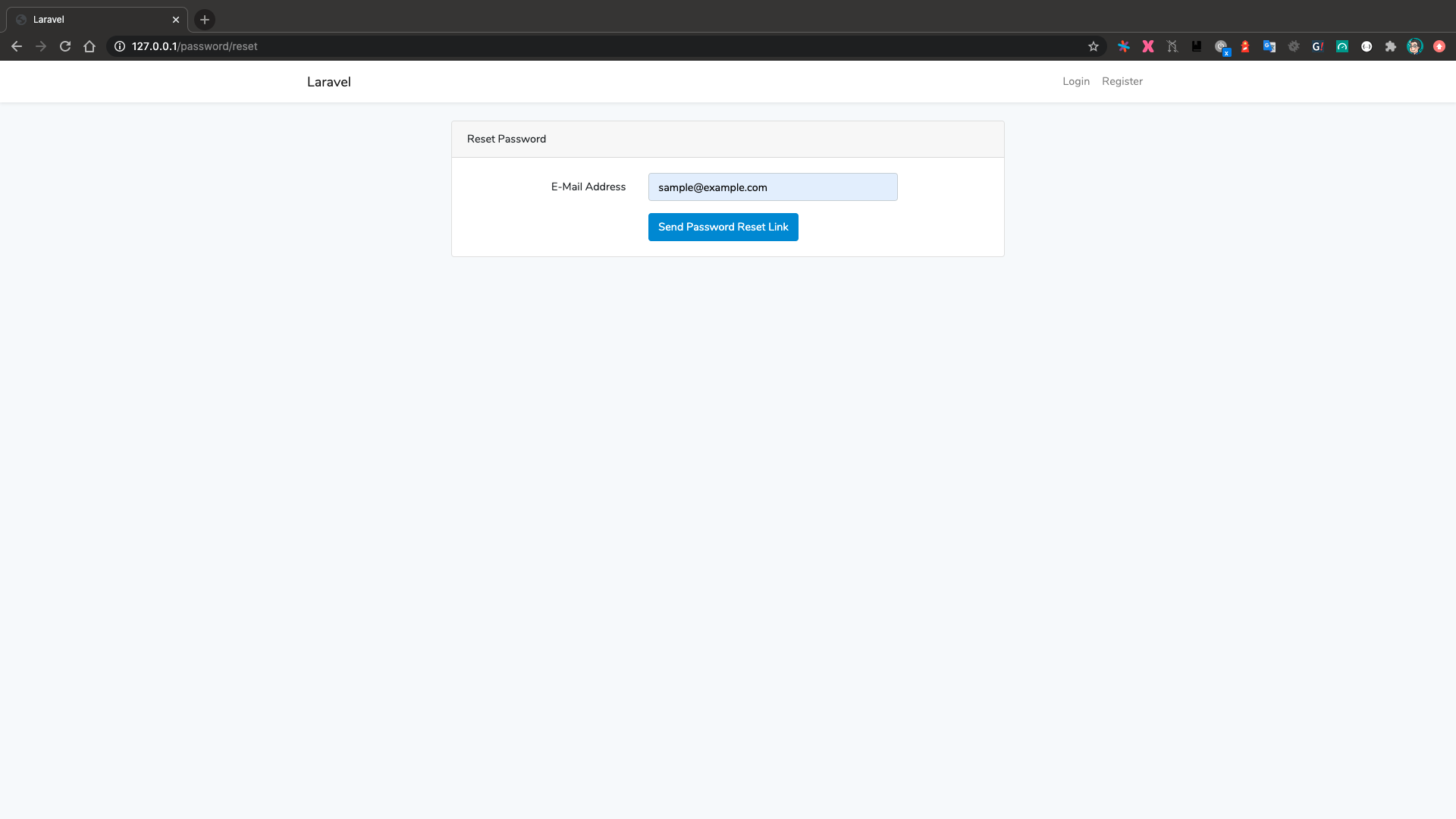Viewport: 1456px width, 819px height.
Task: Click the Laravel brand heading
Action: pos(328,81)
